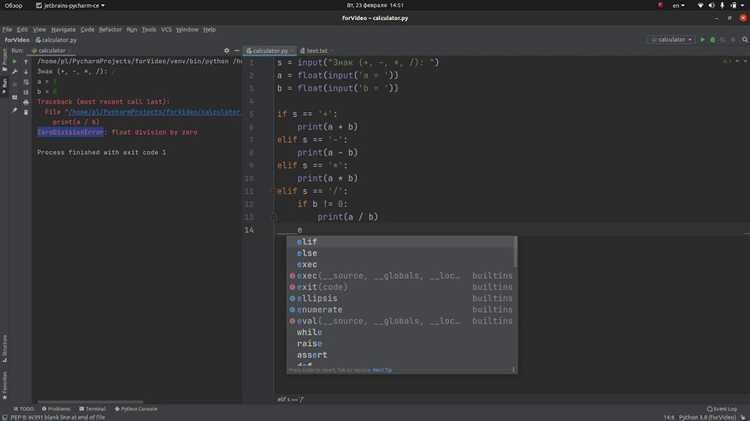Open Structure tool window side tab

coord(4,348)
